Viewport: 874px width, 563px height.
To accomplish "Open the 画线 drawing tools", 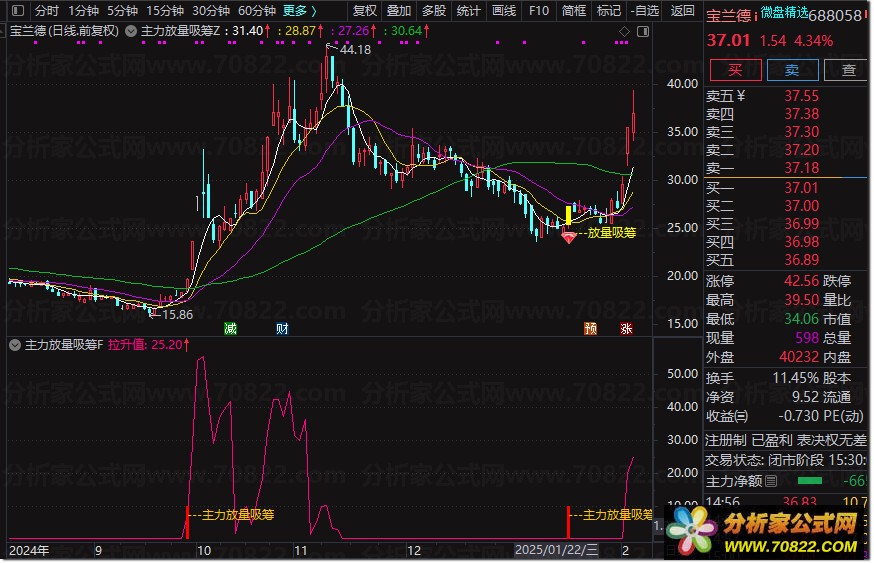I will (x=503, y=11).
